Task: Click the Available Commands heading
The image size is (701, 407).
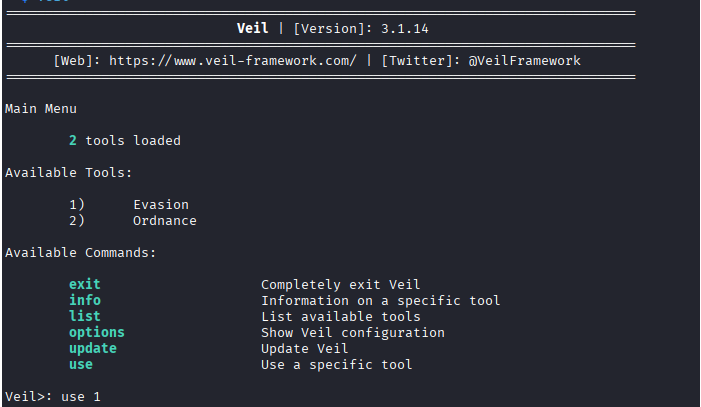Action: click(x=81, y=252)
